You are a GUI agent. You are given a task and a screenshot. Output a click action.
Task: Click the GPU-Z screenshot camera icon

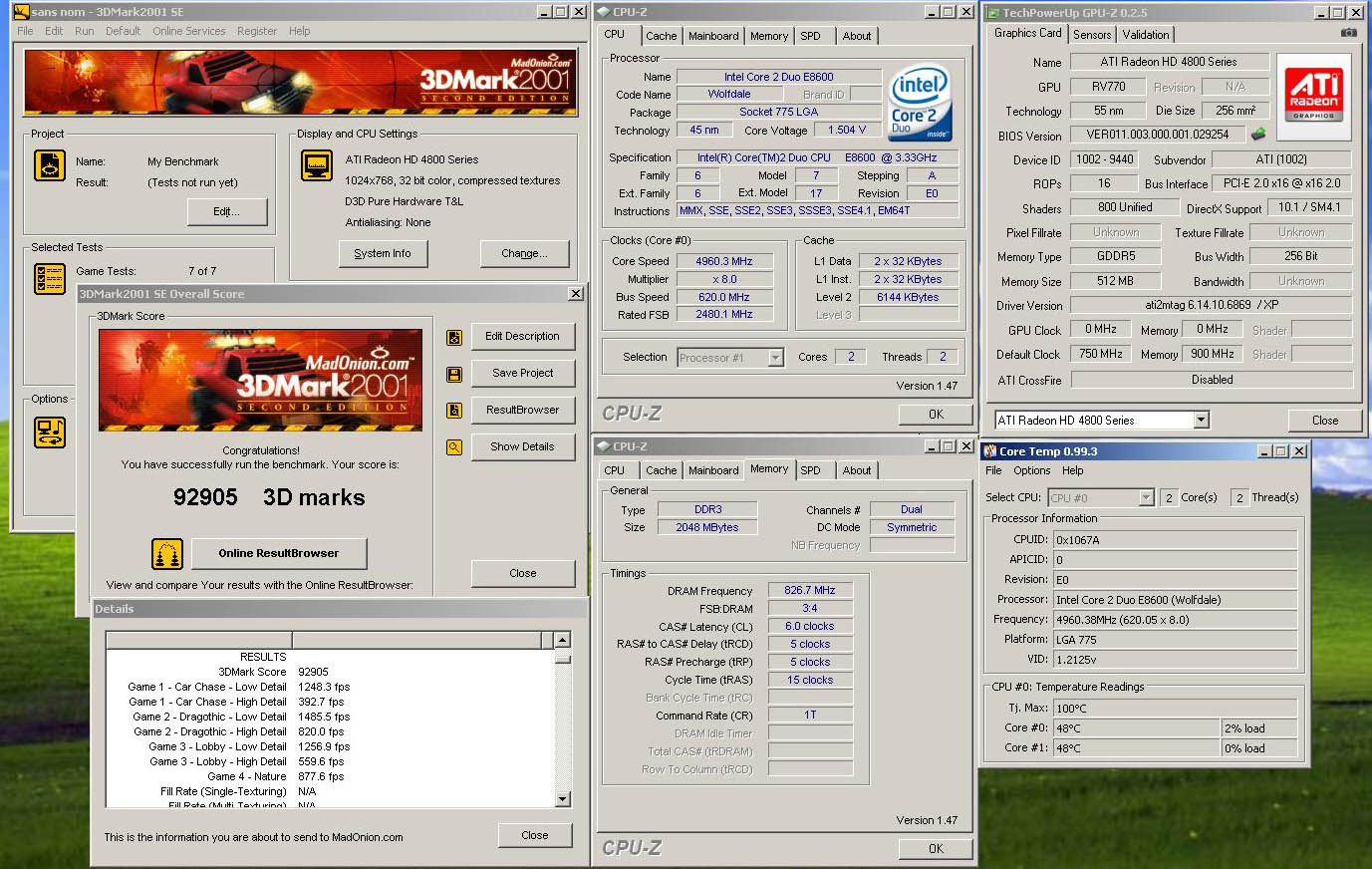coord(1348,33)
